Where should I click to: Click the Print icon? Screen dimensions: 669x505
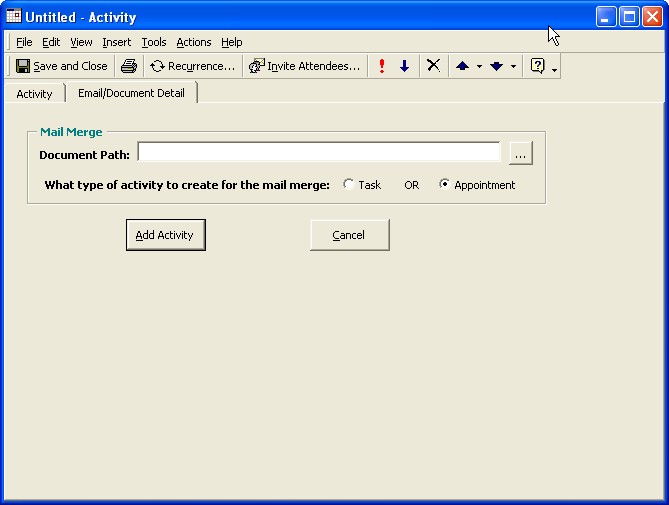pos(129,66)
